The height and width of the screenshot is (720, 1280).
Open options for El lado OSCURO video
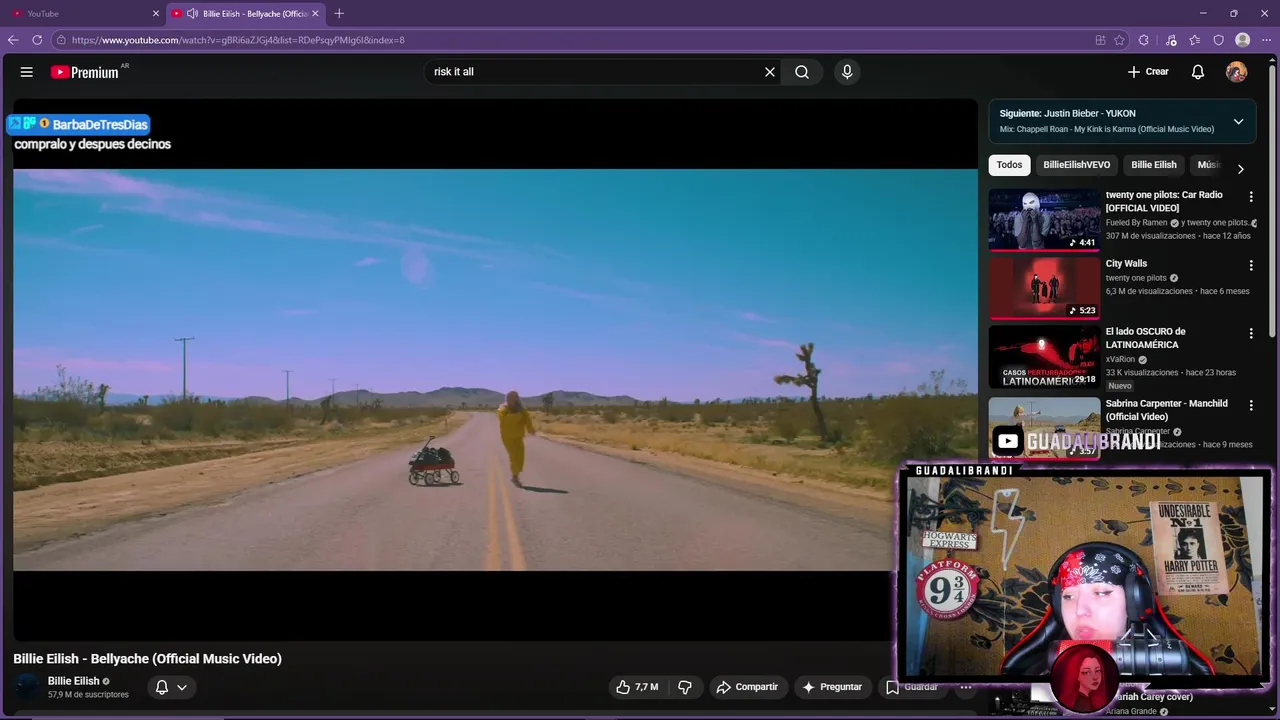(x=1251, y=333)
